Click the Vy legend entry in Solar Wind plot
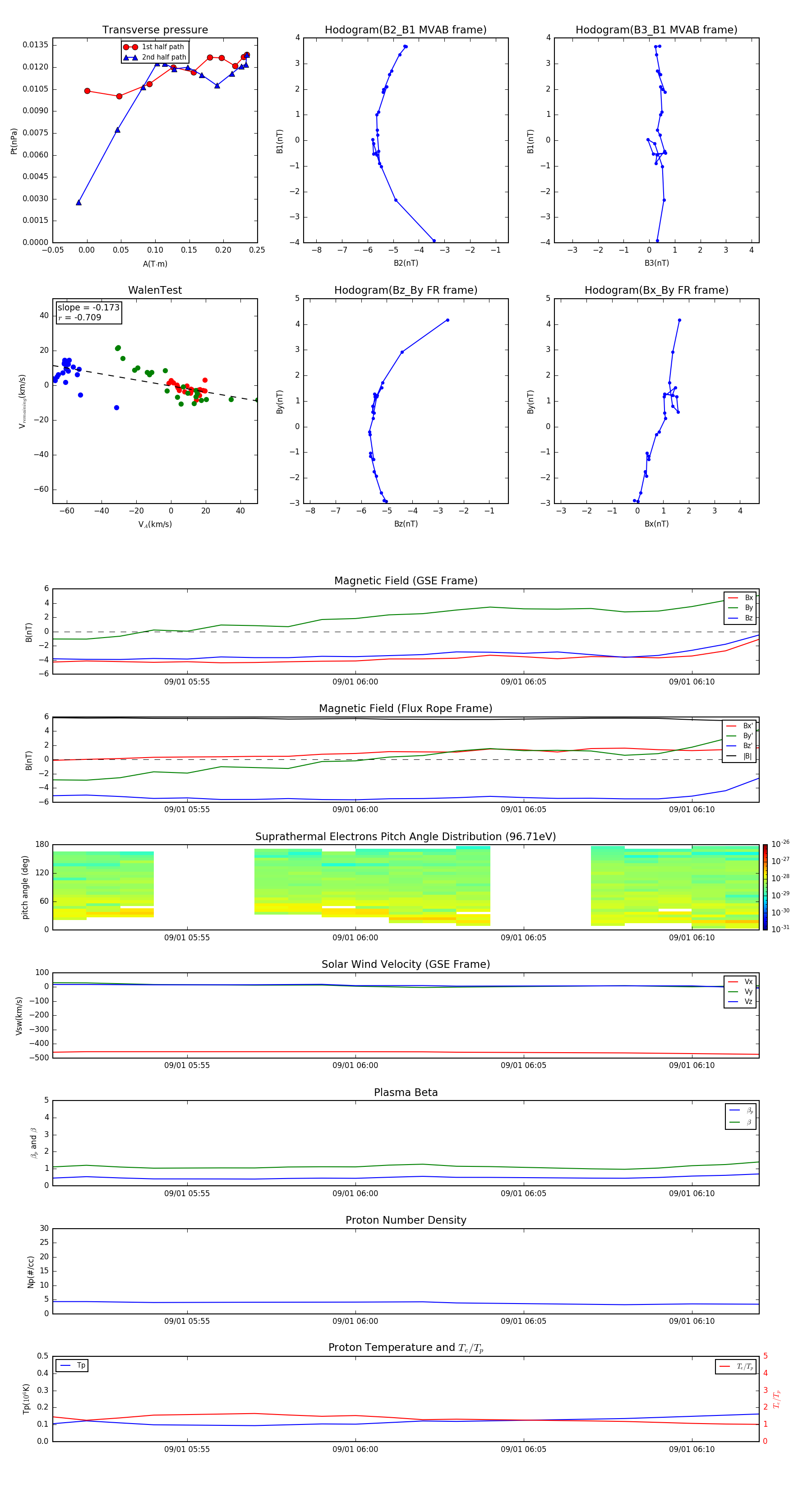 point(741,991)
